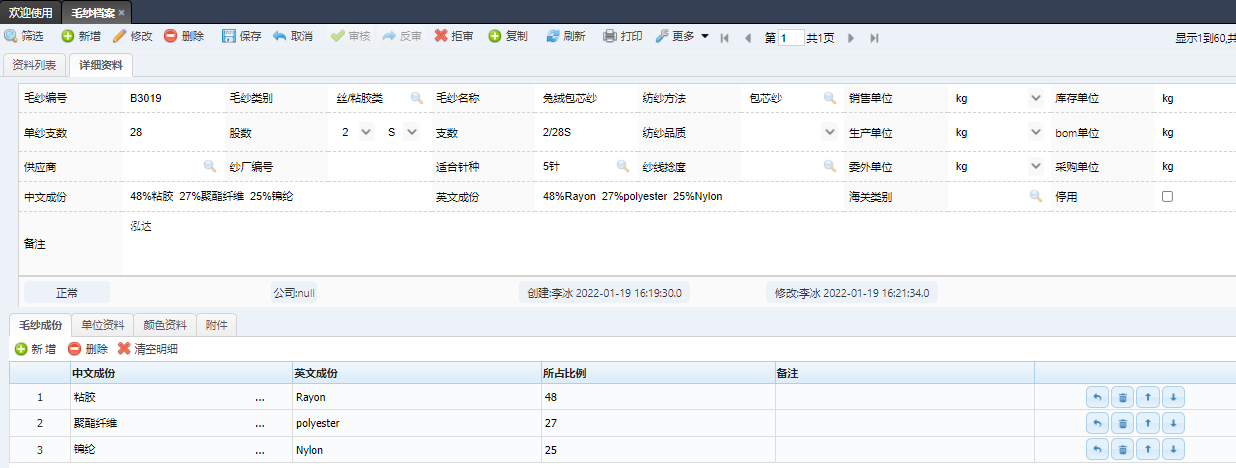Screen dimensions: 1236x468
Task: Open the 销售单位 kg dropdown
Action: (x=1035, y=98)
